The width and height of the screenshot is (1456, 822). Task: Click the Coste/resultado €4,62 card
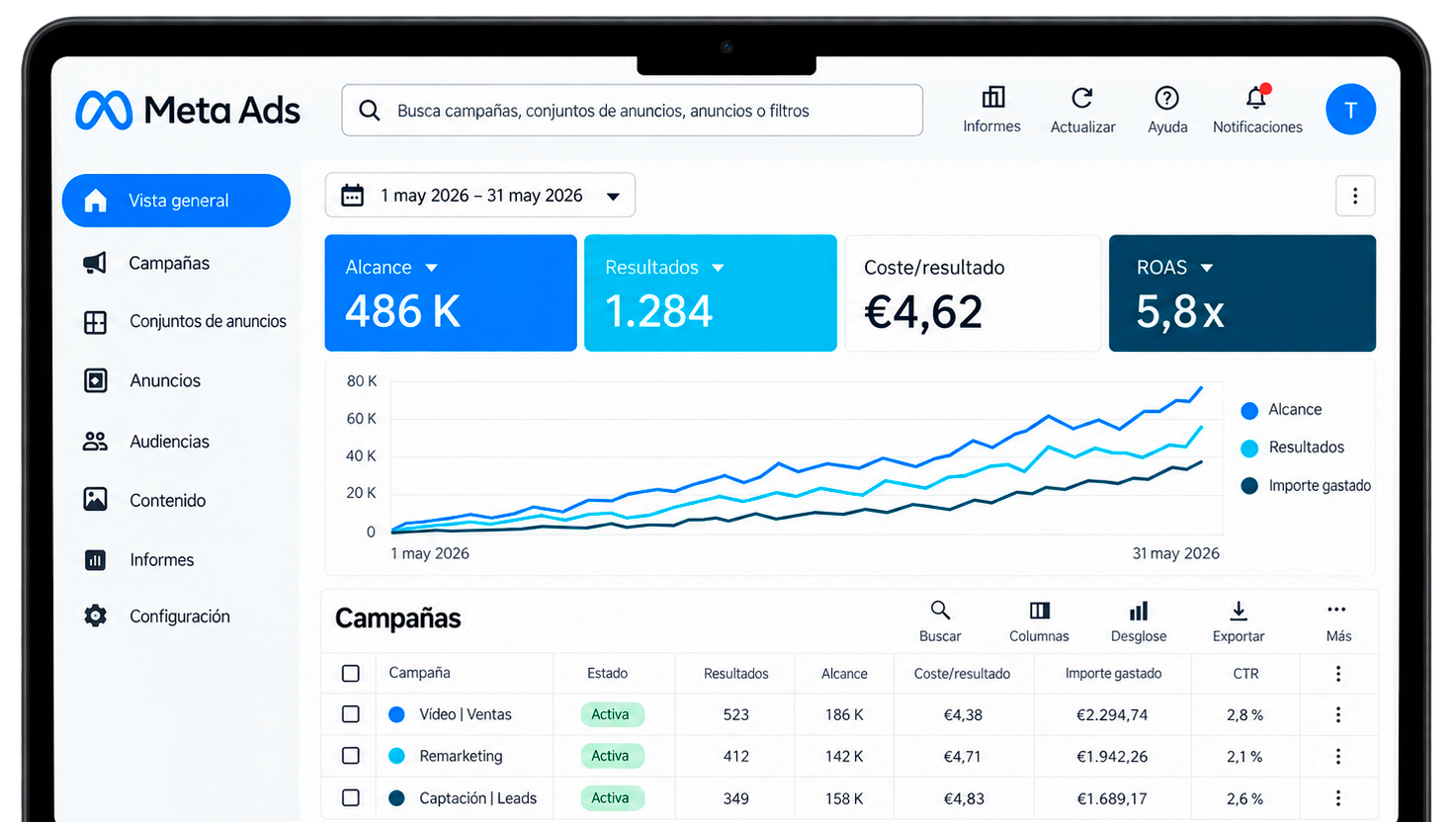[973, 293]
